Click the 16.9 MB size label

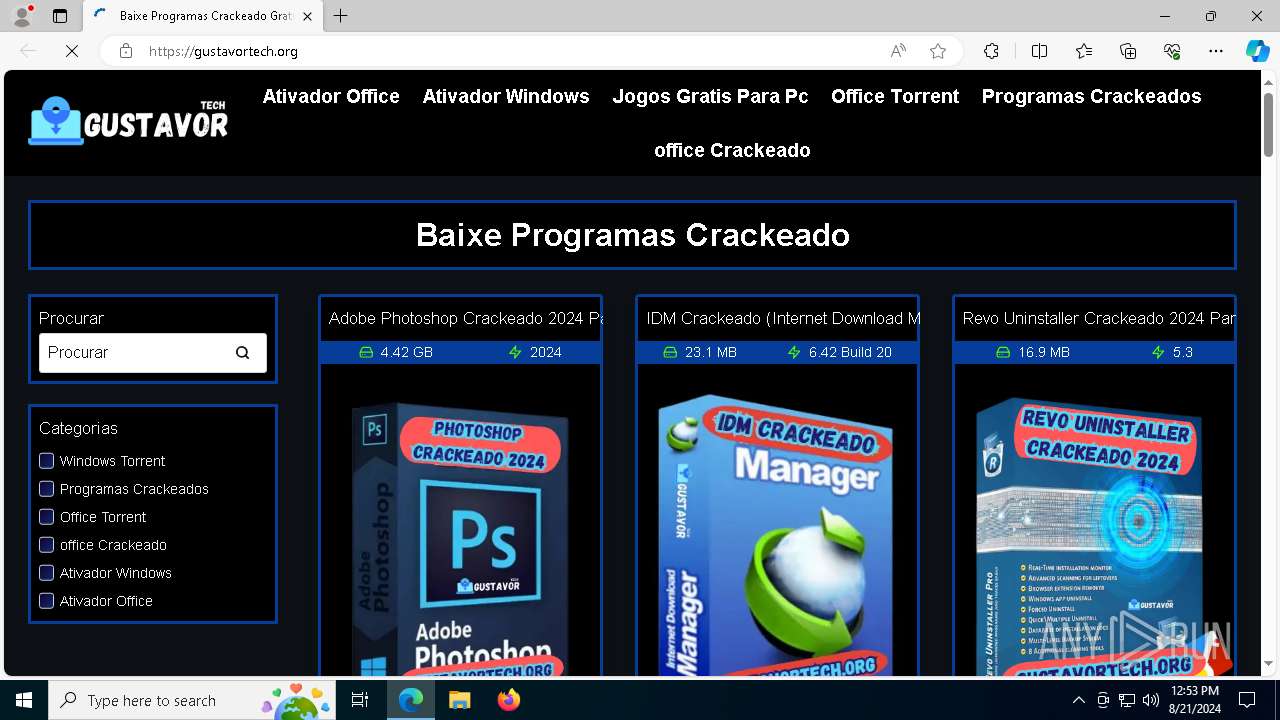1044,352
